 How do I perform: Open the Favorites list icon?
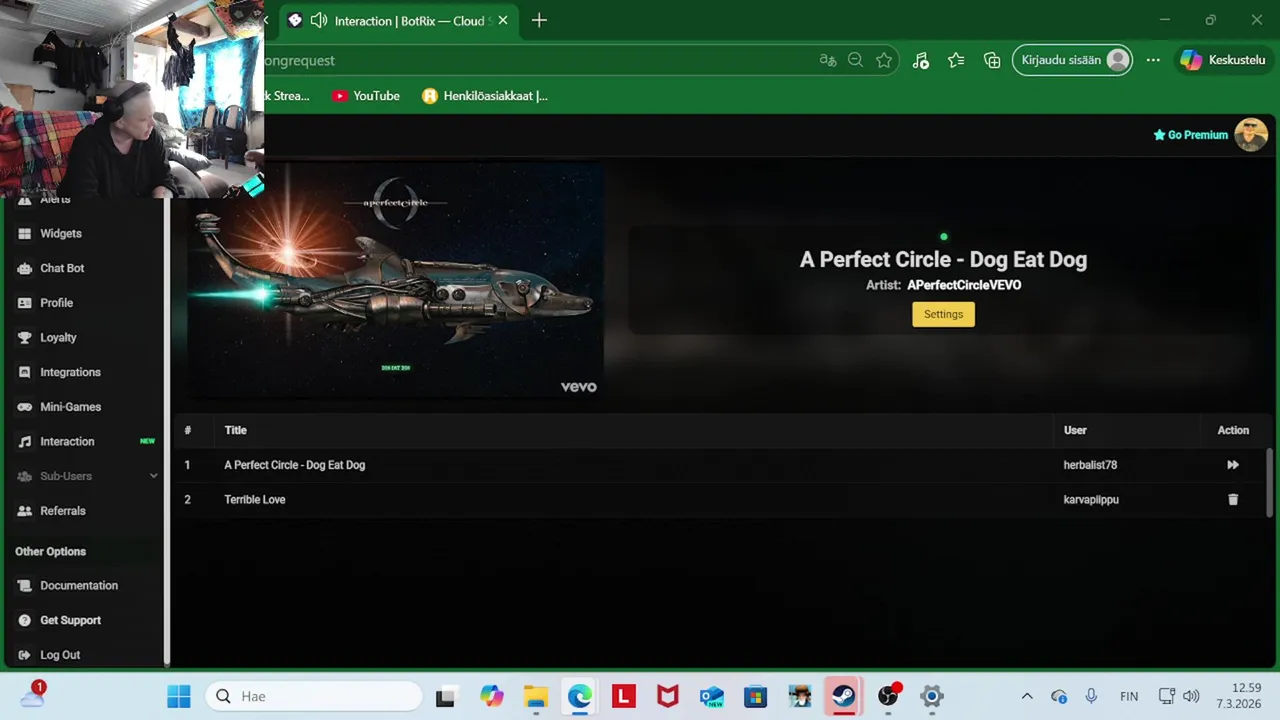pyautogui.click(x=956, y=60)
